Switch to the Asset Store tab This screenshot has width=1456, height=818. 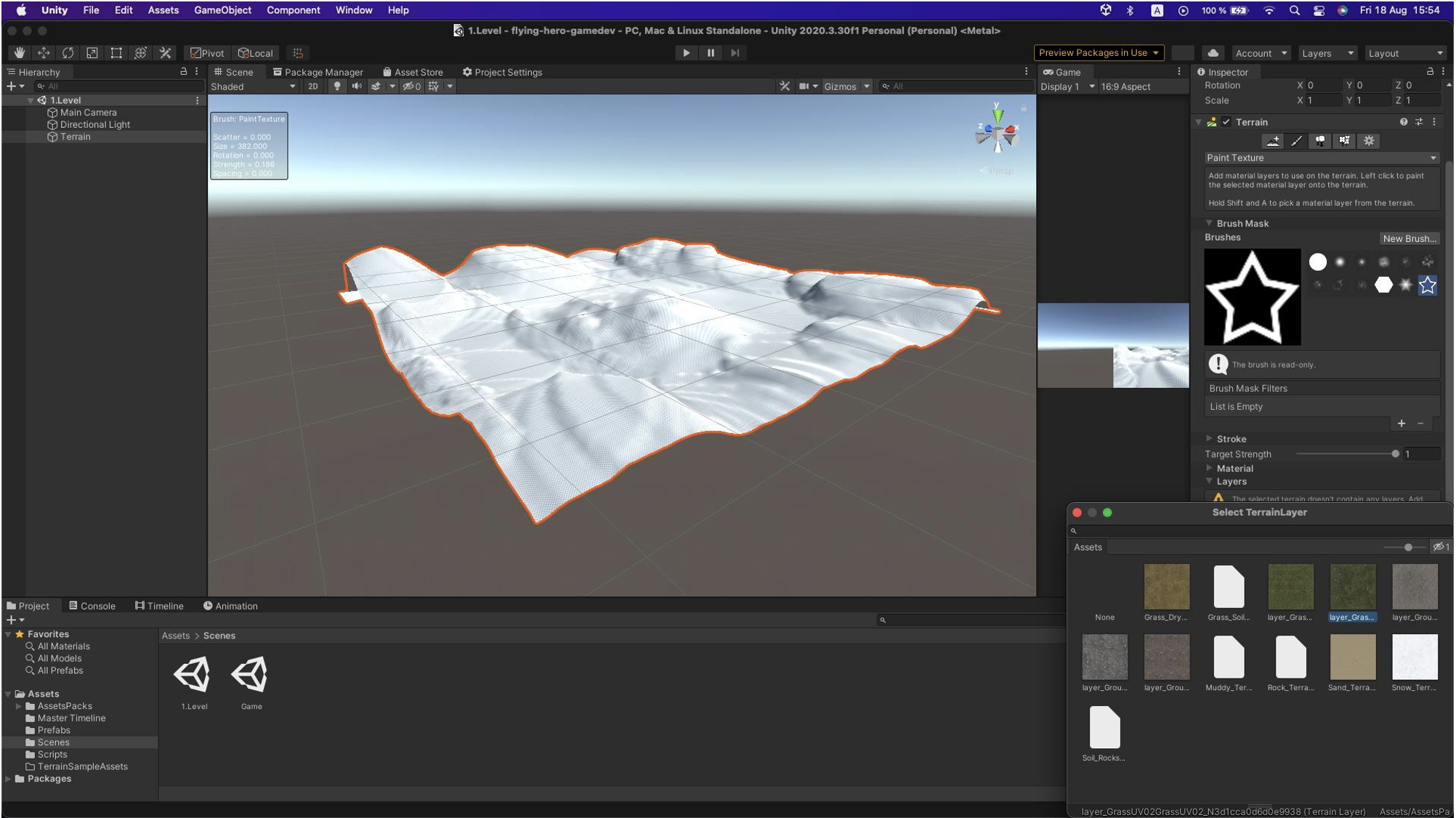[x=413, y=72]
